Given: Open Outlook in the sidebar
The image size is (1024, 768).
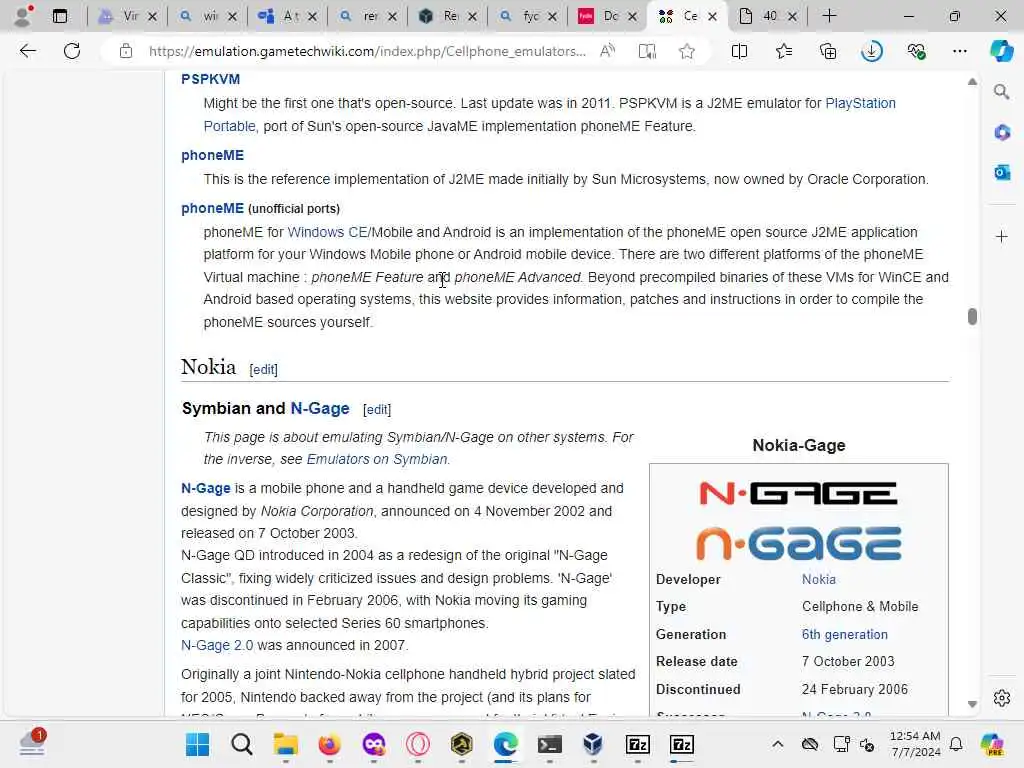Looking at the screenshot, I should coord(1001,172).
